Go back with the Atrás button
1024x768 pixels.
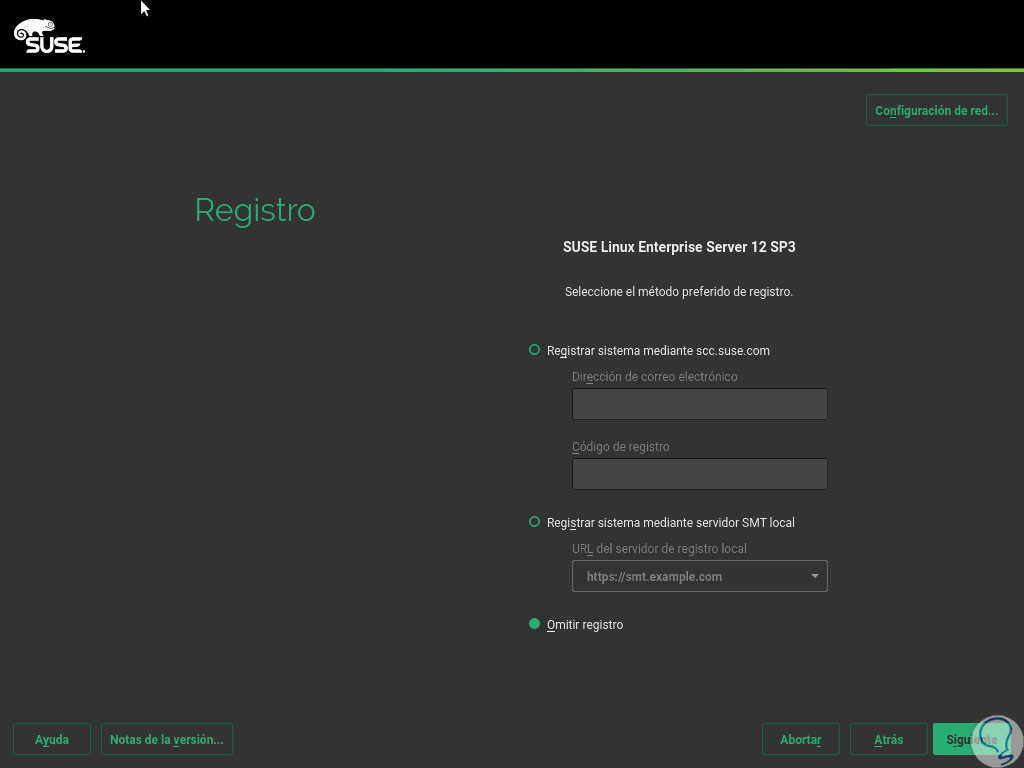click(888, 739)
